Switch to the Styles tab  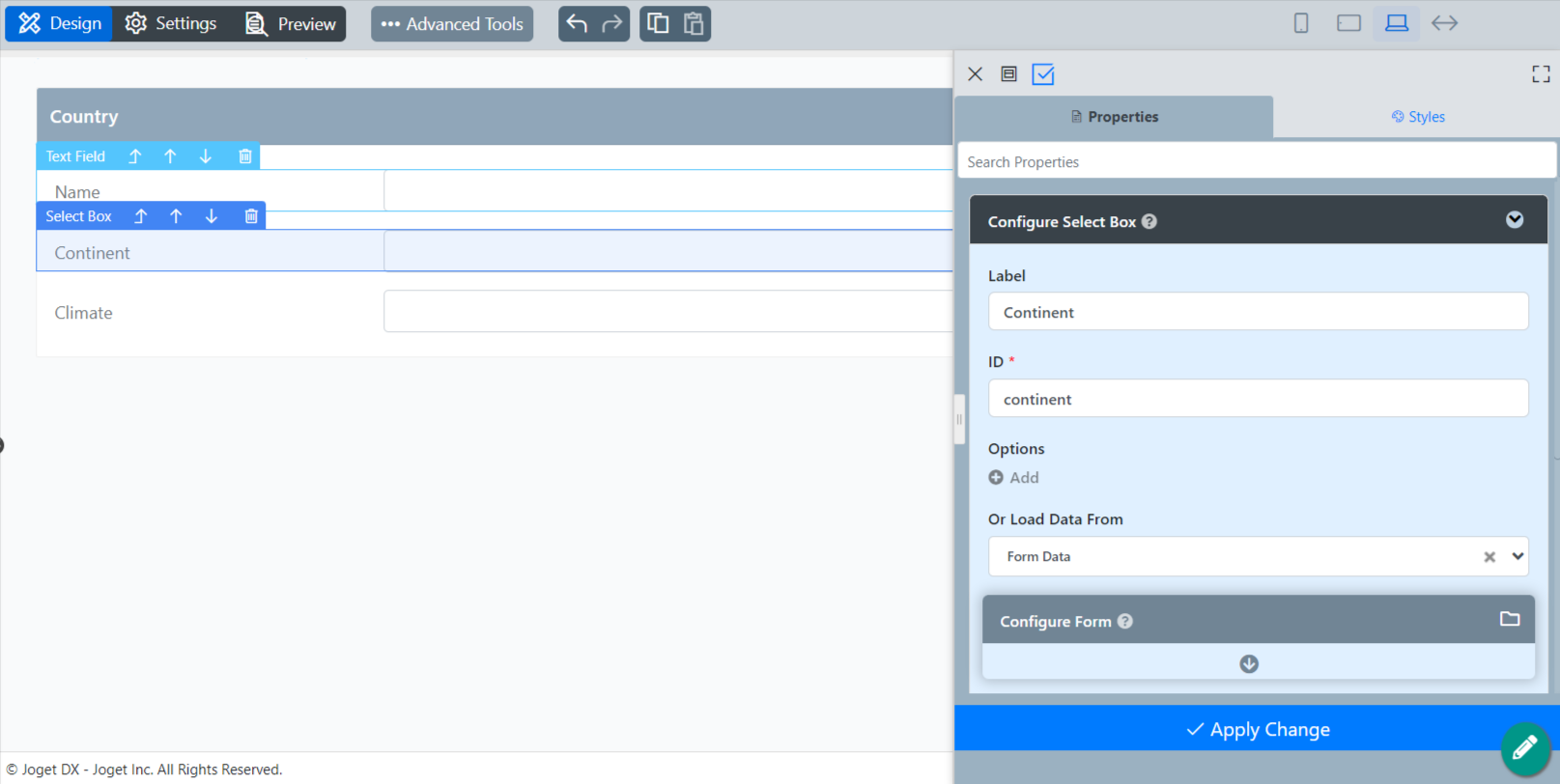pos(1417,117)
